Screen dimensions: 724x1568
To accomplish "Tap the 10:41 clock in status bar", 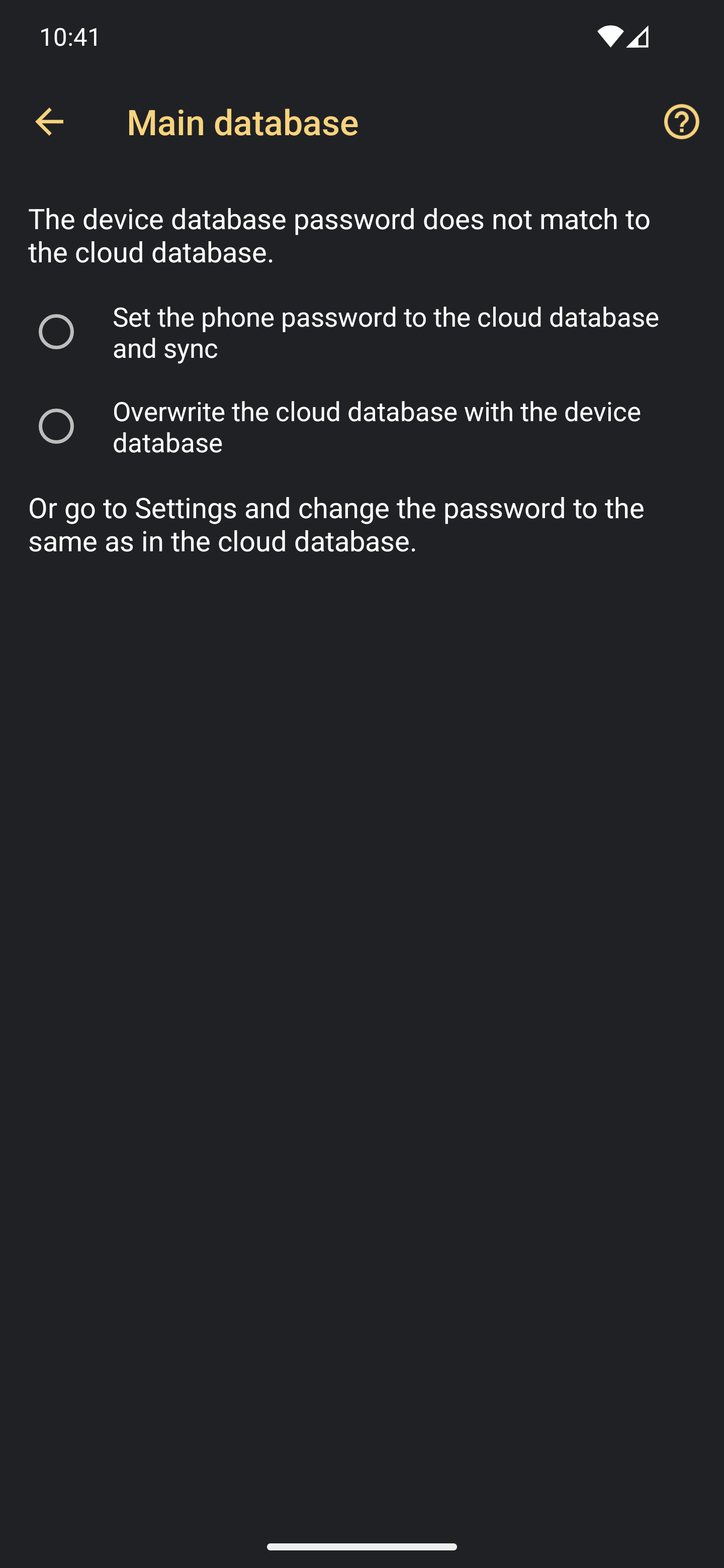I will coord(70,37).
